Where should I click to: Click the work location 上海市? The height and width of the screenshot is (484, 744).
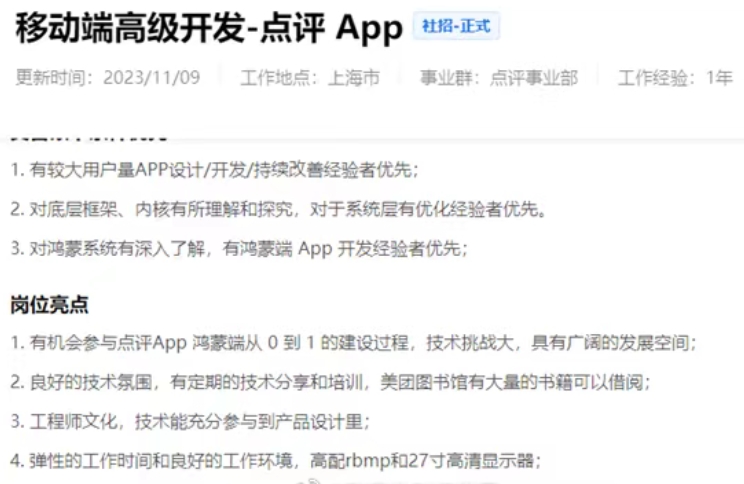coord(354,77)
